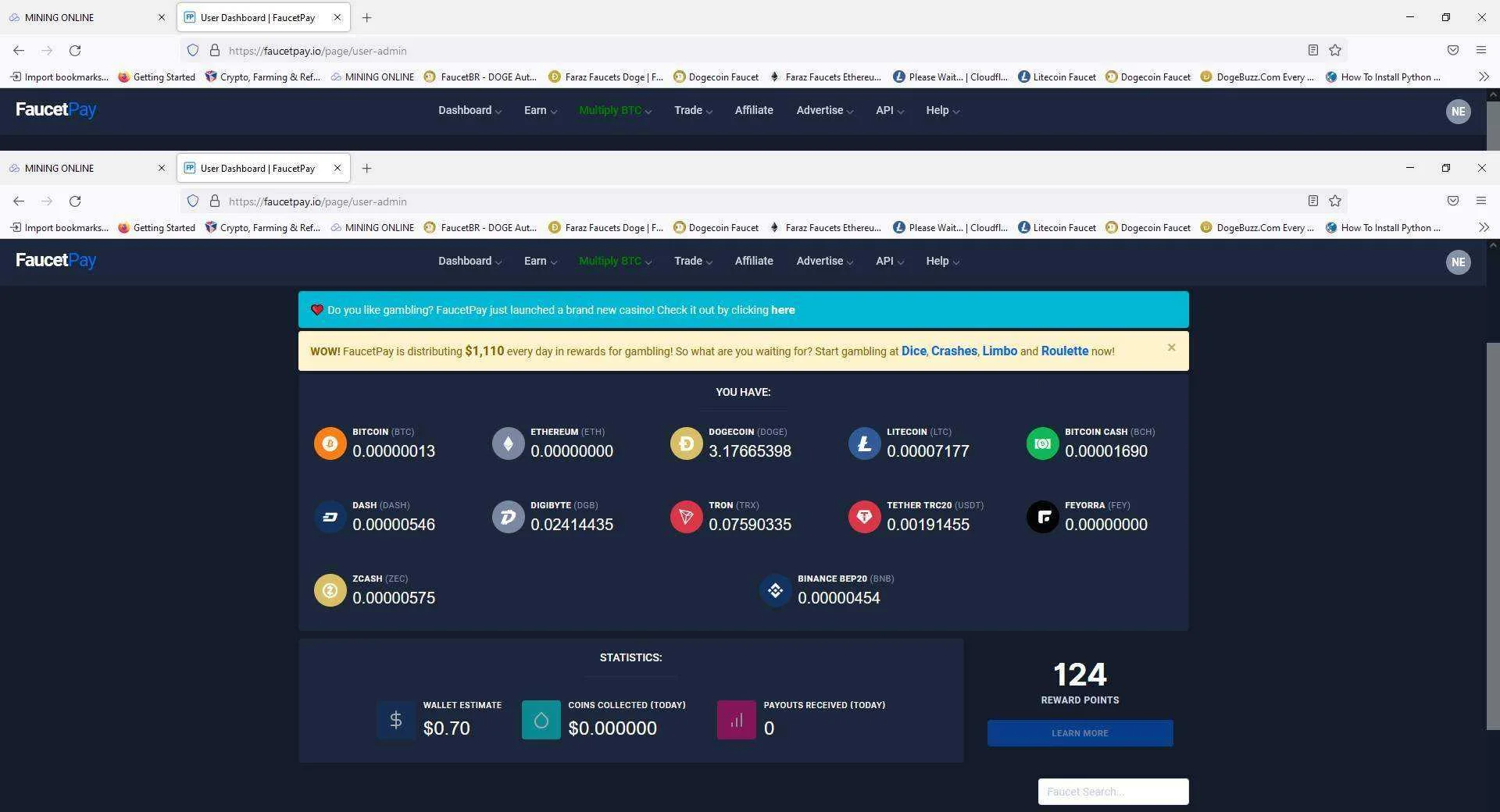
Task: Expand Help dropdown in lower FaucetPay navbar
Action: (x=942, y=262)
